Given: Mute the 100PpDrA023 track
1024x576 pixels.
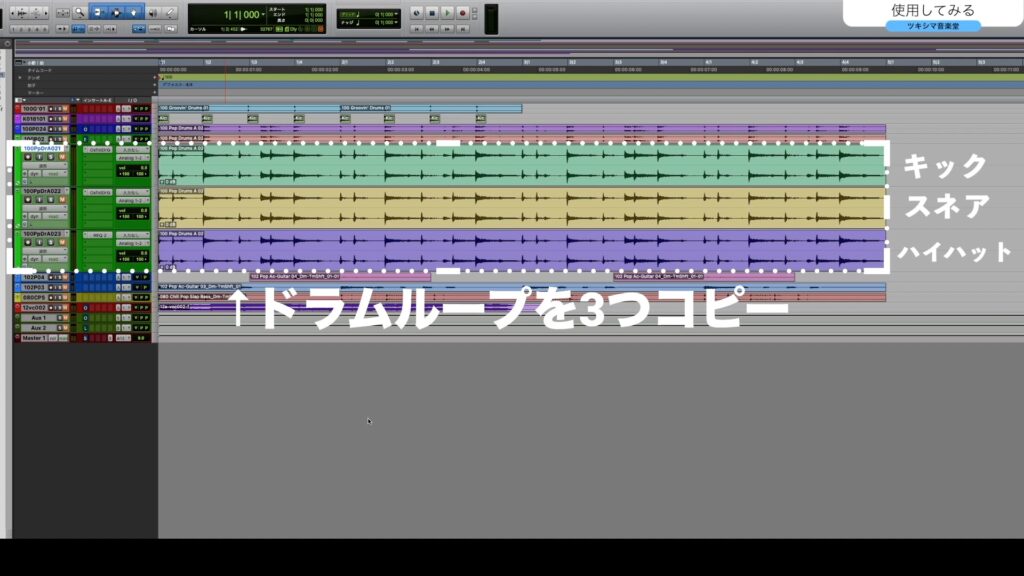Looking at the screenshot, I should point(62,242).
